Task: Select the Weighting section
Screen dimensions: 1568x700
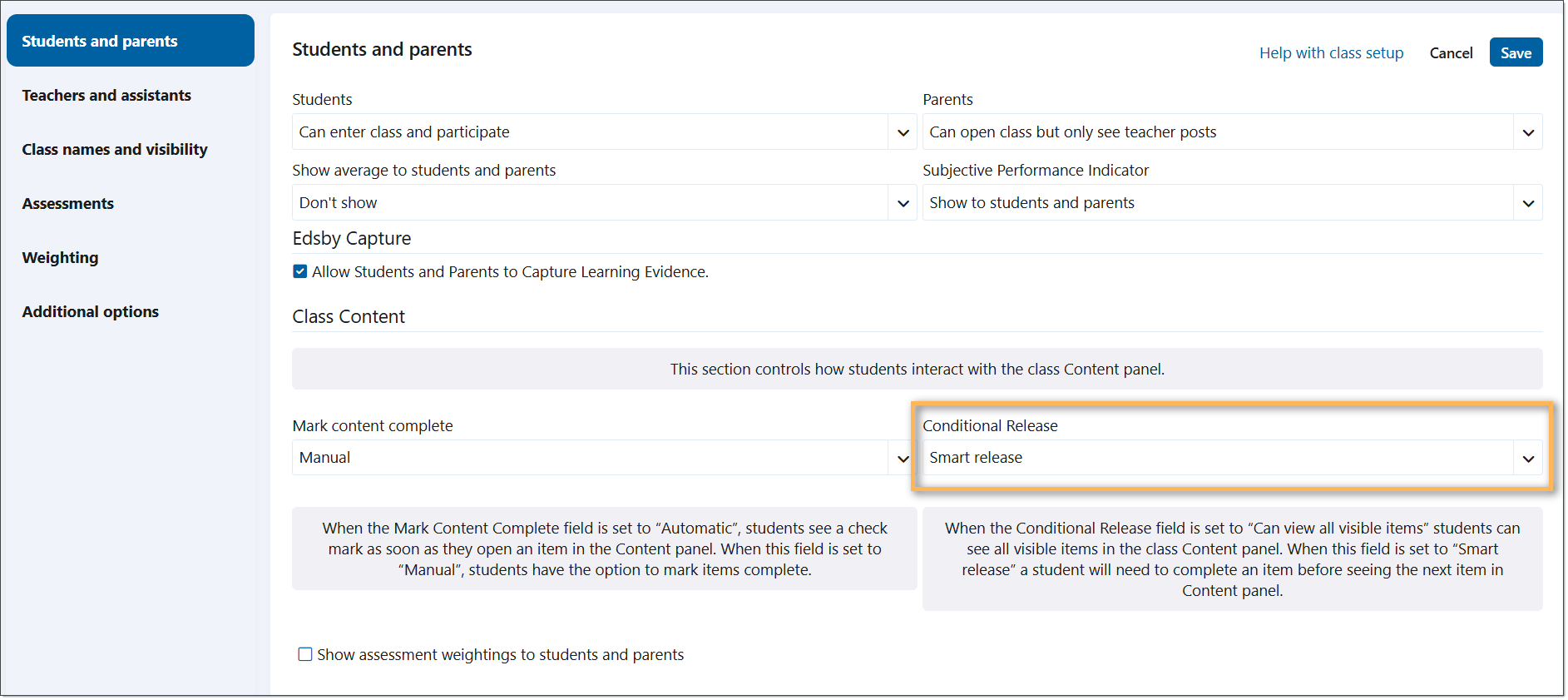Action: pyautogui.click(x=60, y=258)
